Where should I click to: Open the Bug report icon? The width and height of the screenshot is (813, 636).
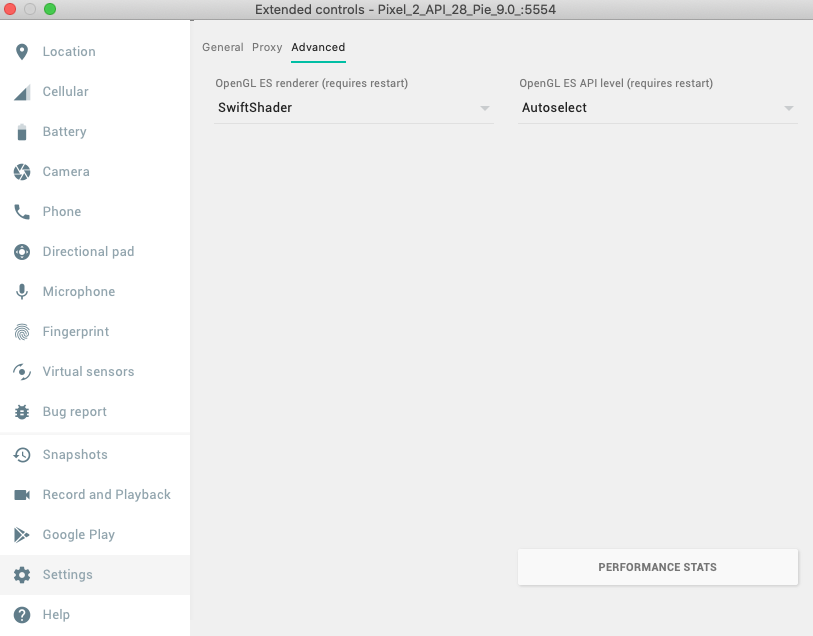[20, 411]
